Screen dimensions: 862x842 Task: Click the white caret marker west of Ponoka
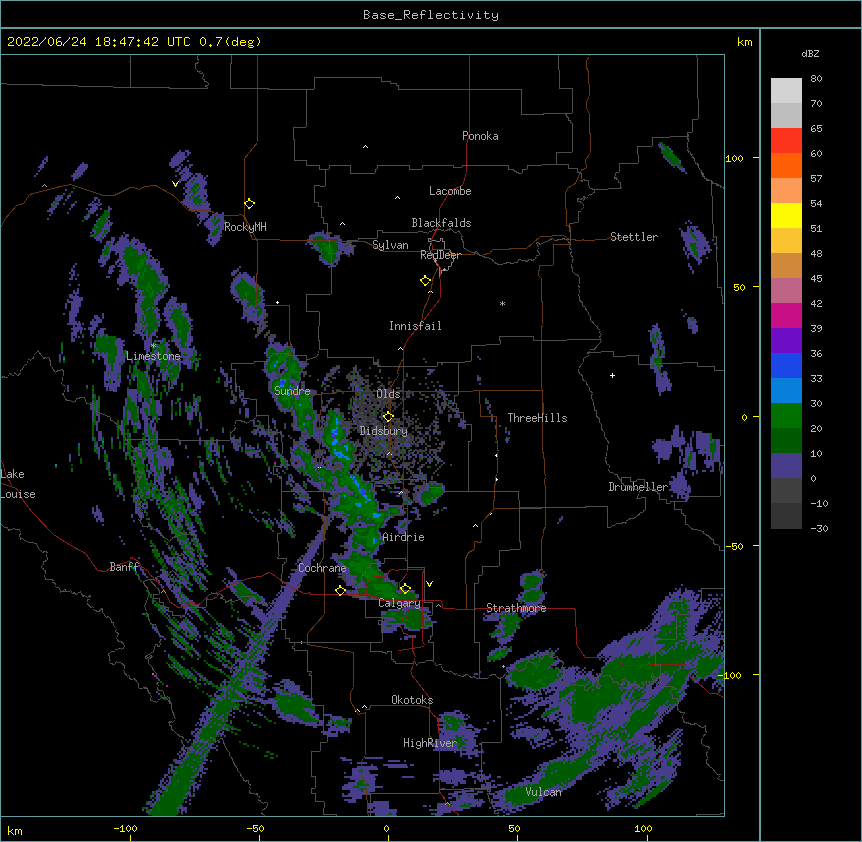(x=366, y=147)
